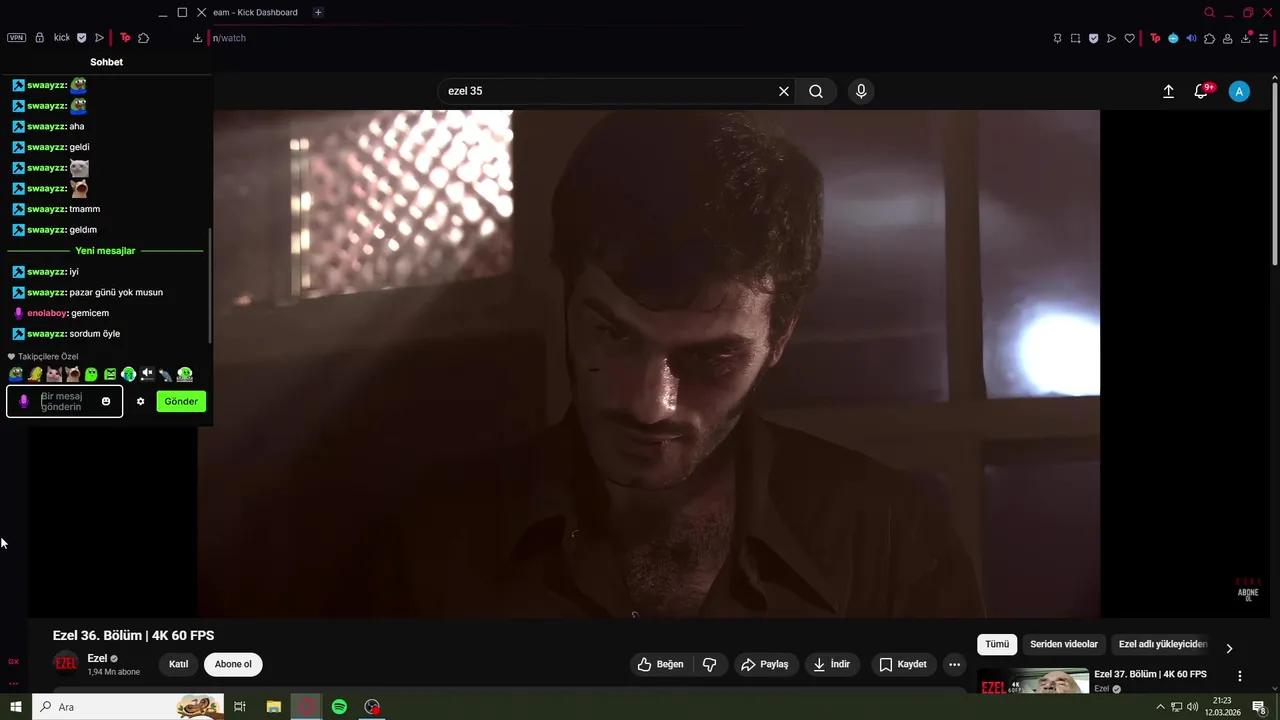Open options for 'Ezel 37. Bölüm' video
Screen dimensions: 1280x720
1240,676
